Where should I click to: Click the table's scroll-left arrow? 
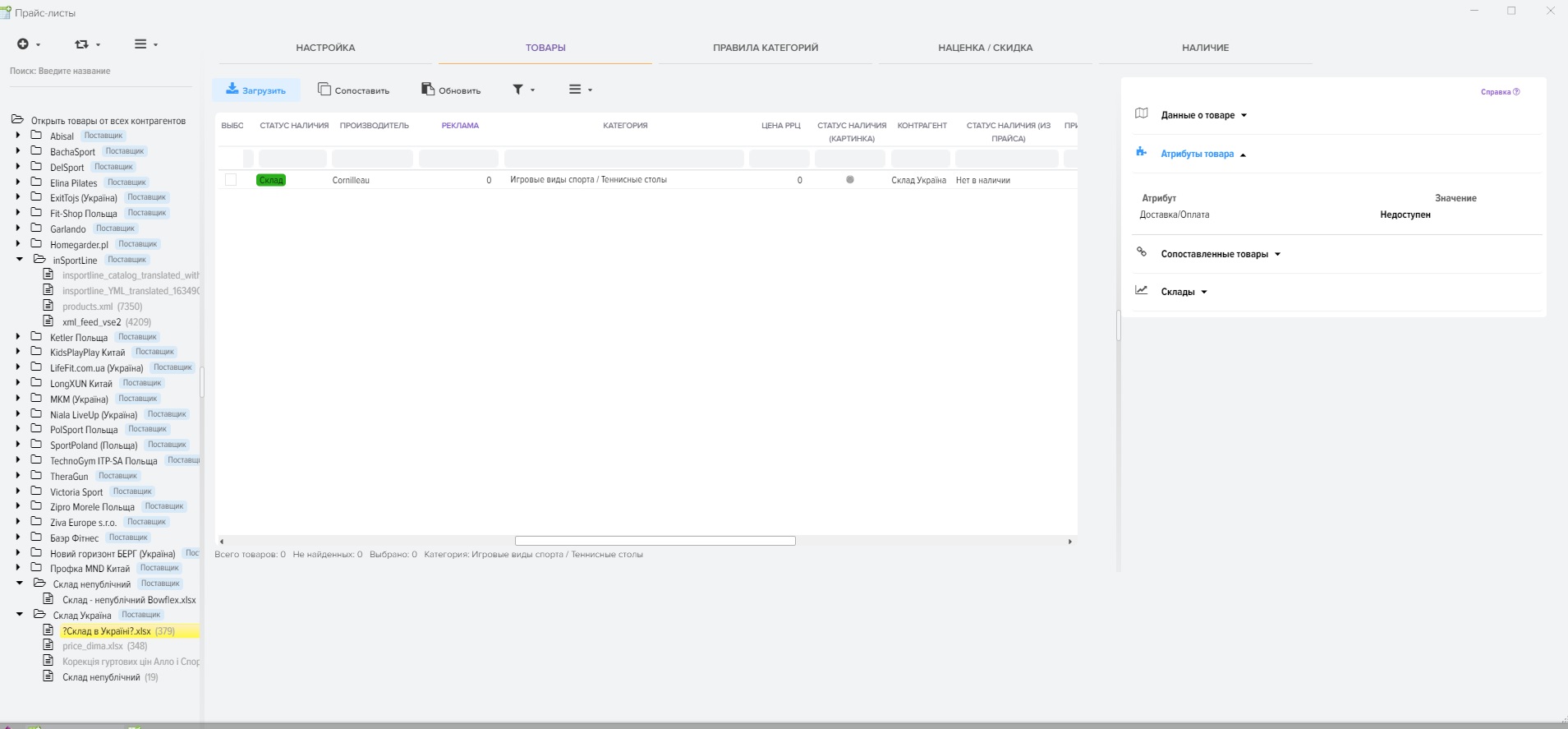(x=221, y=541)
